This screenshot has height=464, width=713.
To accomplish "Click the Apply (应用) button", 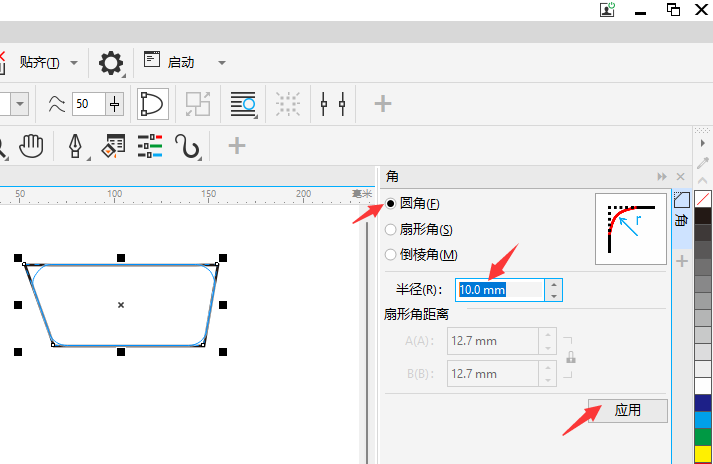I will [x=628, y=411].
